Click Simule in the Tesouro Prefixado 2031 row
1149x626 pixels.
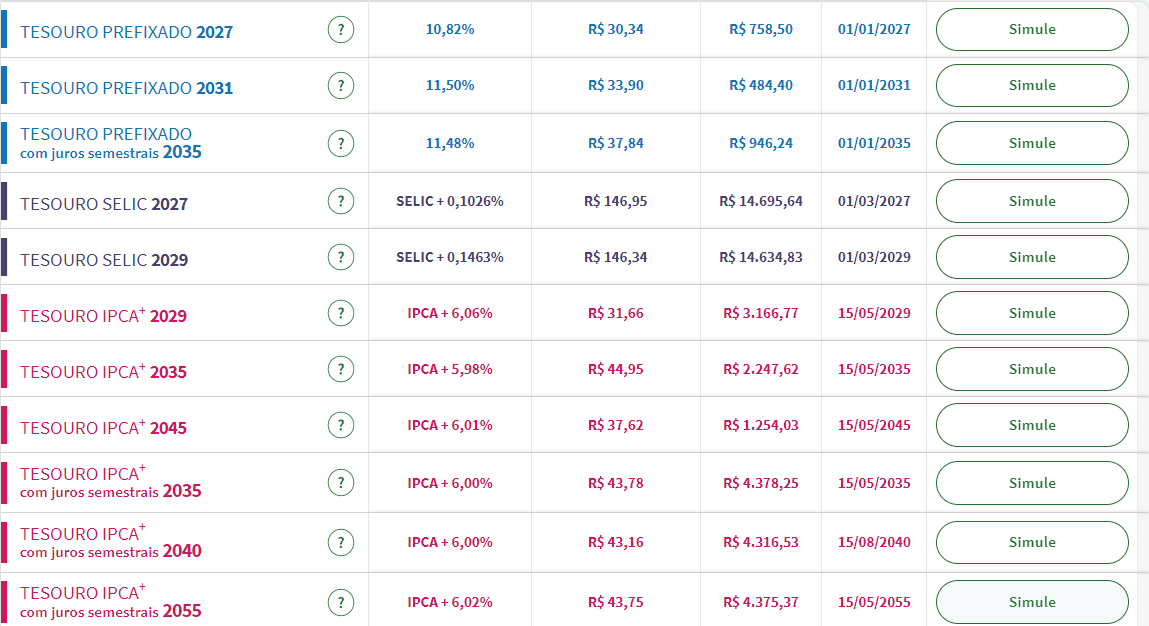click(x=1032, y=85)
